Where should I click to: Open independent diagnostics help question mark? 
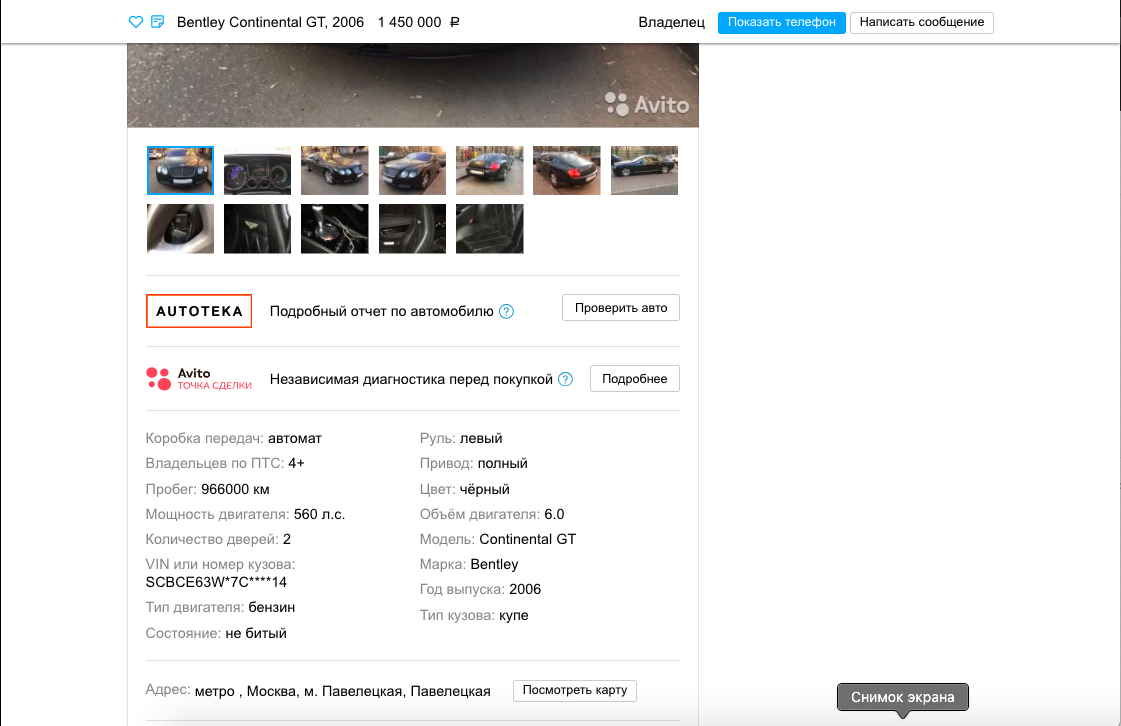coord(566,379)
